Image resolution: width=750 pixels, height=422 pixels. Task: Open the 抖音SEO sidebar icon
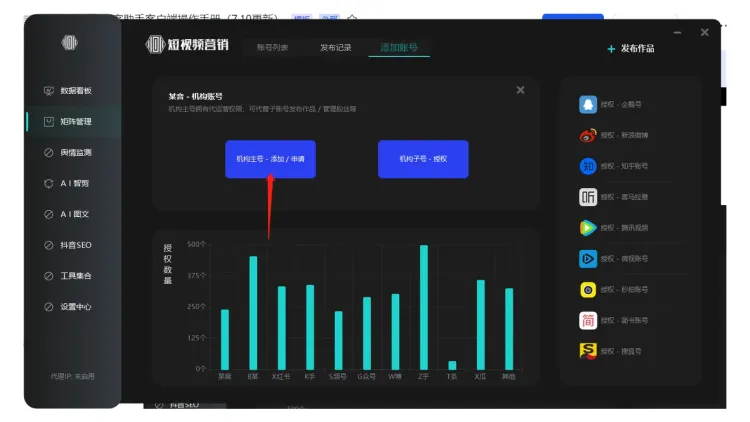point(49,245)
